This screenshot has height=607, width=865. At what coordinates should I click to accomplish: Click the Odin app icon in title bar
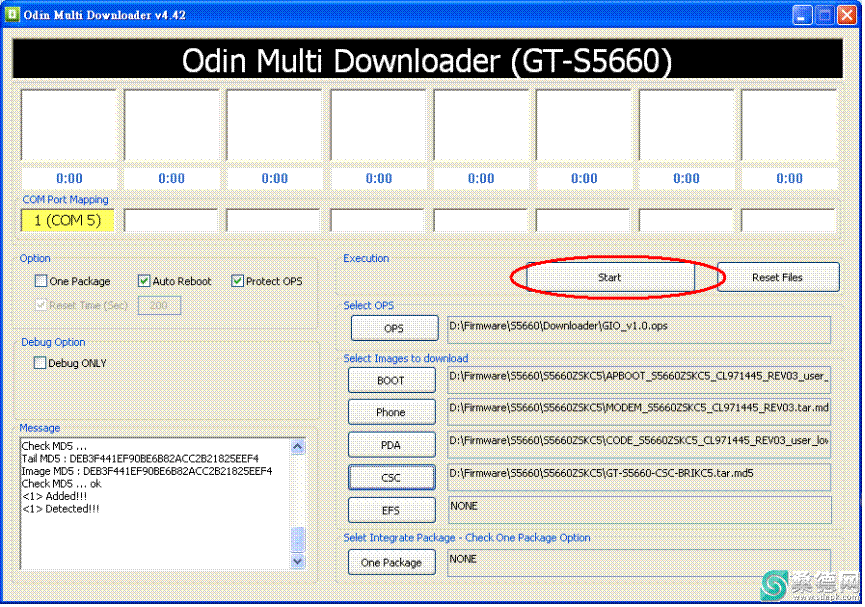pyautogui.click(x=12, y=14)
